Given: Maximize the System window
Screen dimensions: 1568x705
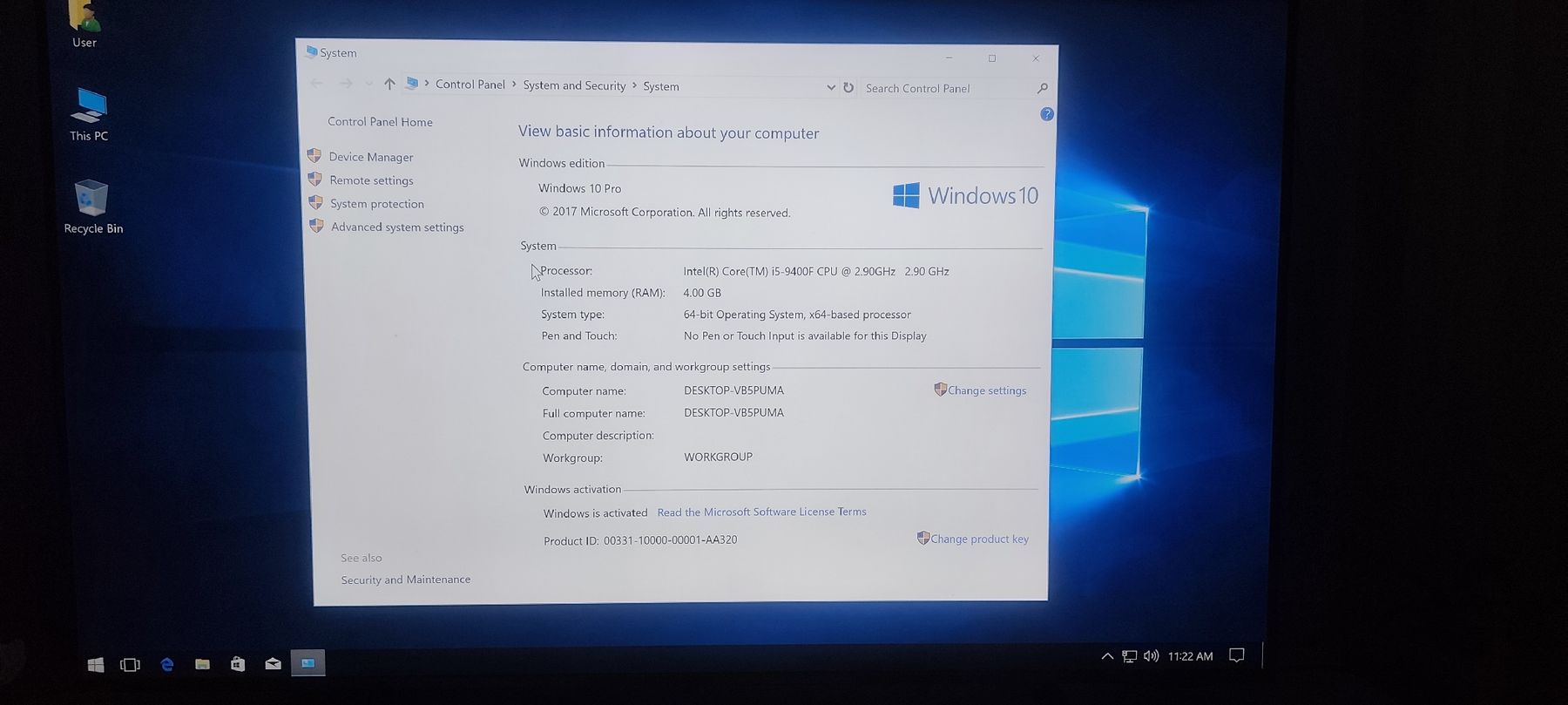Looking at the screenshot, I should coord(991,58).
